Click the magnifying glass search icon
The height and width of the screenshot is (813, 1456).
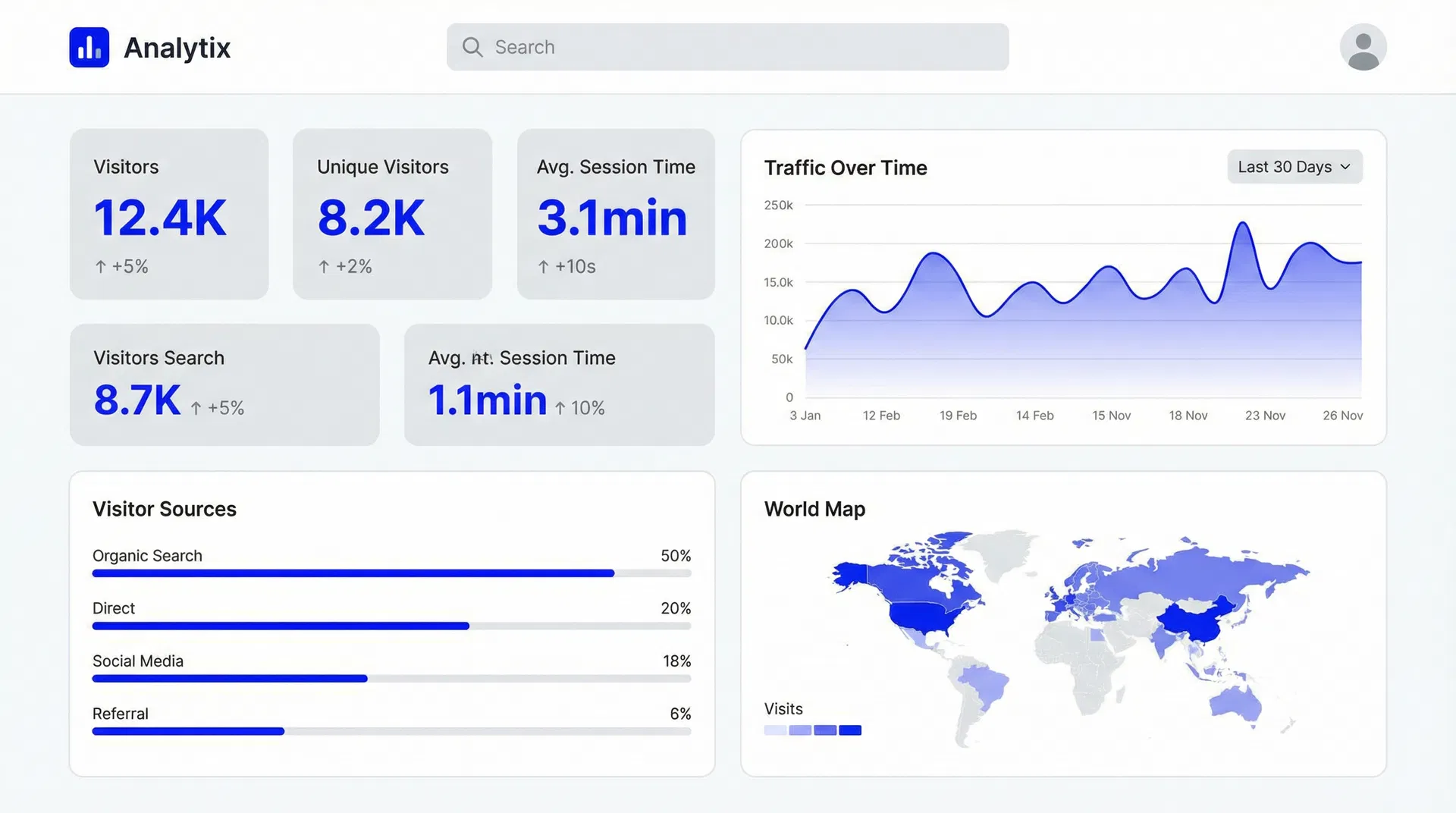pos(472,47)
